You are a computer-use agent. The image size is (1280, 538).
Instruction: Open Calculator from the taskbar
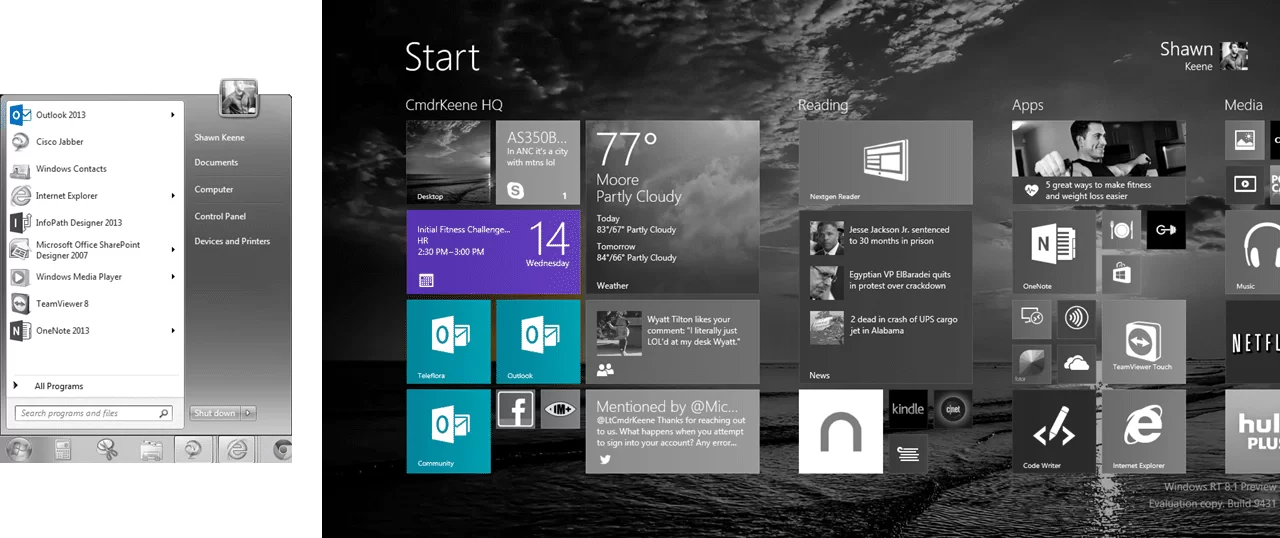(x=63, y=450)
